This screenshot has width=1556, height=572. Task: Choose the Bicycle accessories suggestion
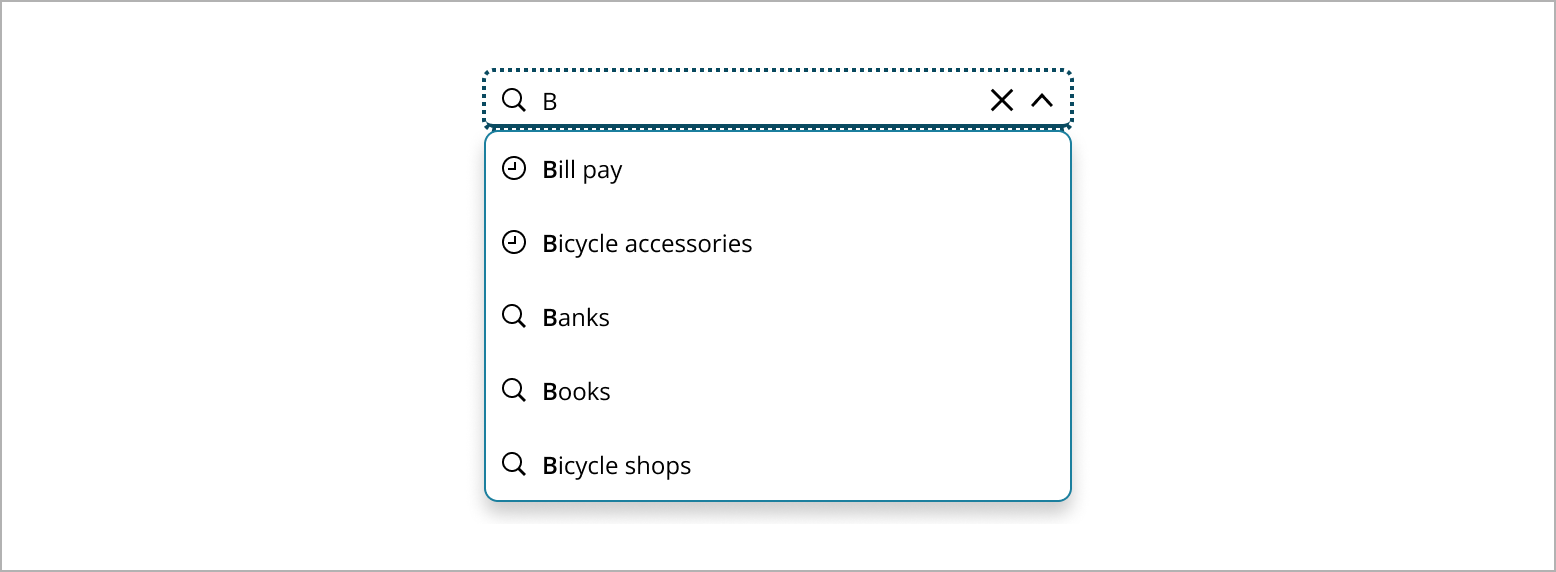[x=647, y=244]
